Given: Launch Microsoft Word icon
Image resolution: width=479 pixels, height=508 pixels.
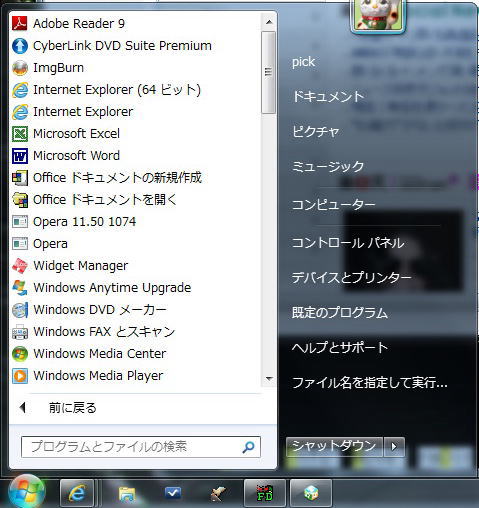Looking at the screenshot, I should 20,156.
